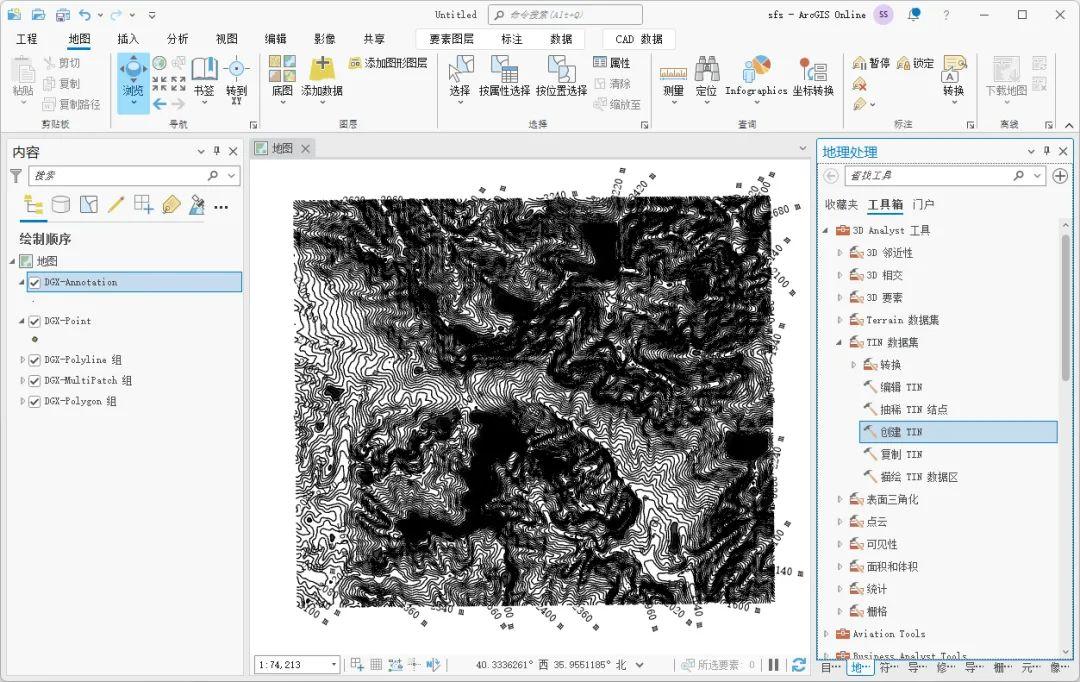Viewport: 1080px width, 682px height.
Task: Open the 编辑 ribbon tab
Action: click(276, 39)
